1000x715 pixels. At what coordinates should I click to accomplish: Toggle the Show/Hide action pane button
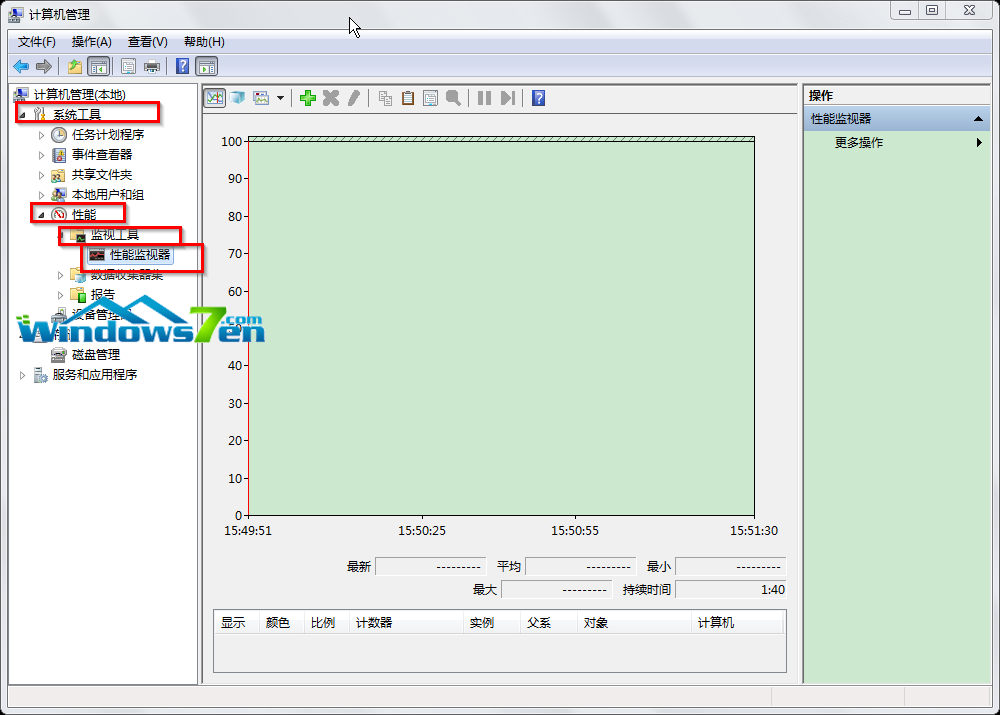click(x=207, y=67)
